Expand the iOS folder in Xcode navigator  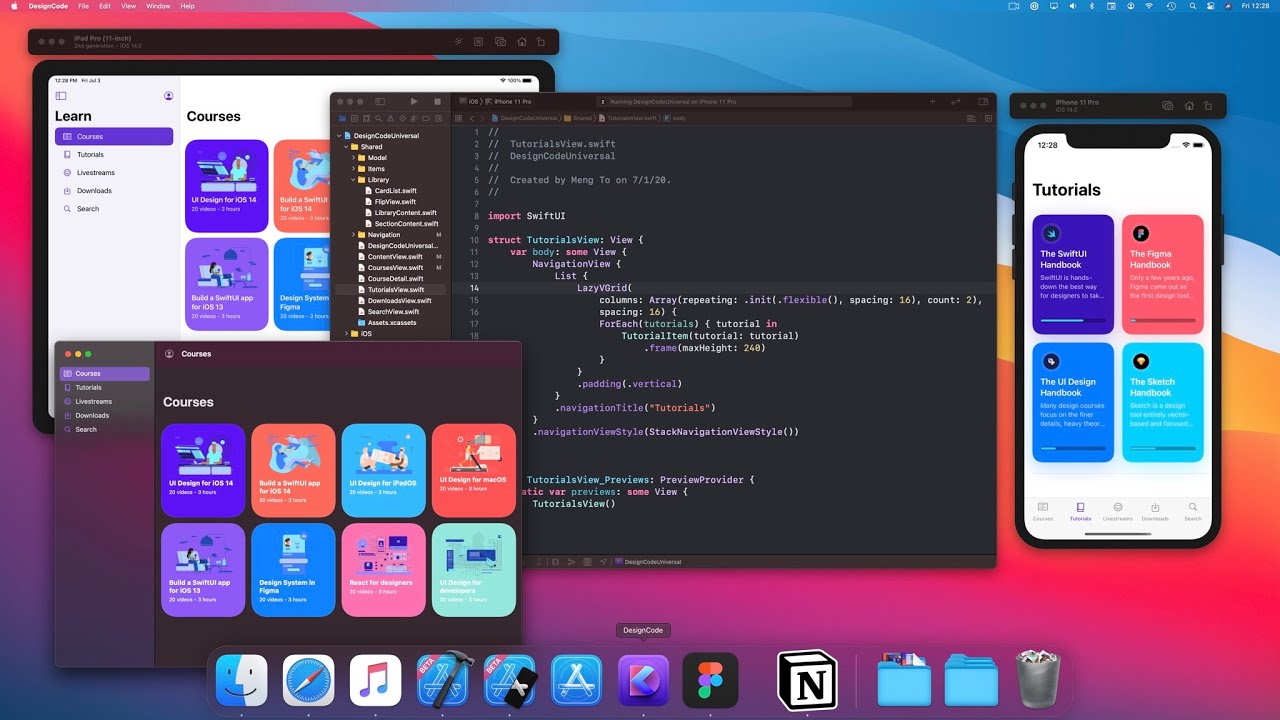(347, 334)
